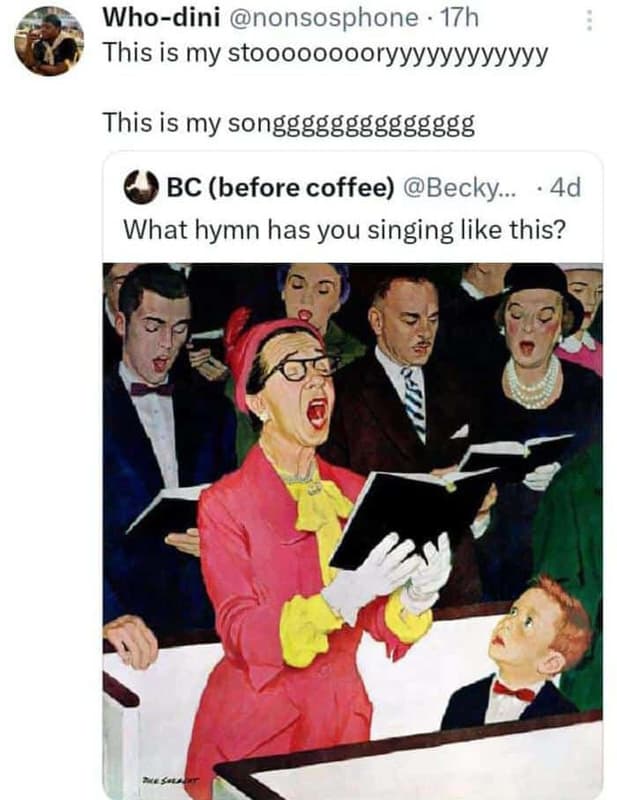617x800 pixels.
Task: Open the 17h timestamp link
Action: [x=461, y=17]
